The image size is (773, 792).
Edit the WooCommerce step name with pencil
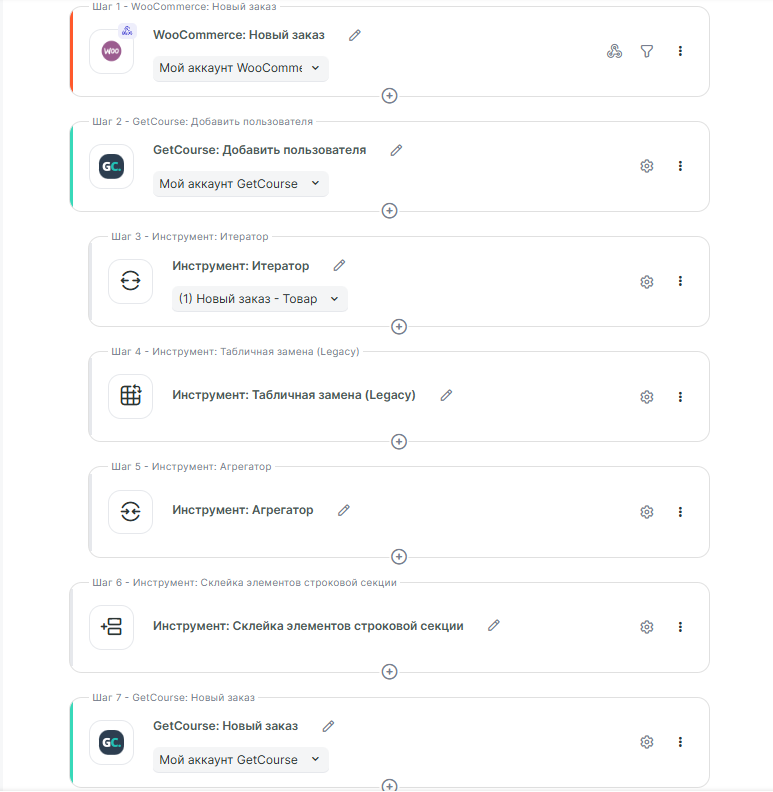point(355,35)
